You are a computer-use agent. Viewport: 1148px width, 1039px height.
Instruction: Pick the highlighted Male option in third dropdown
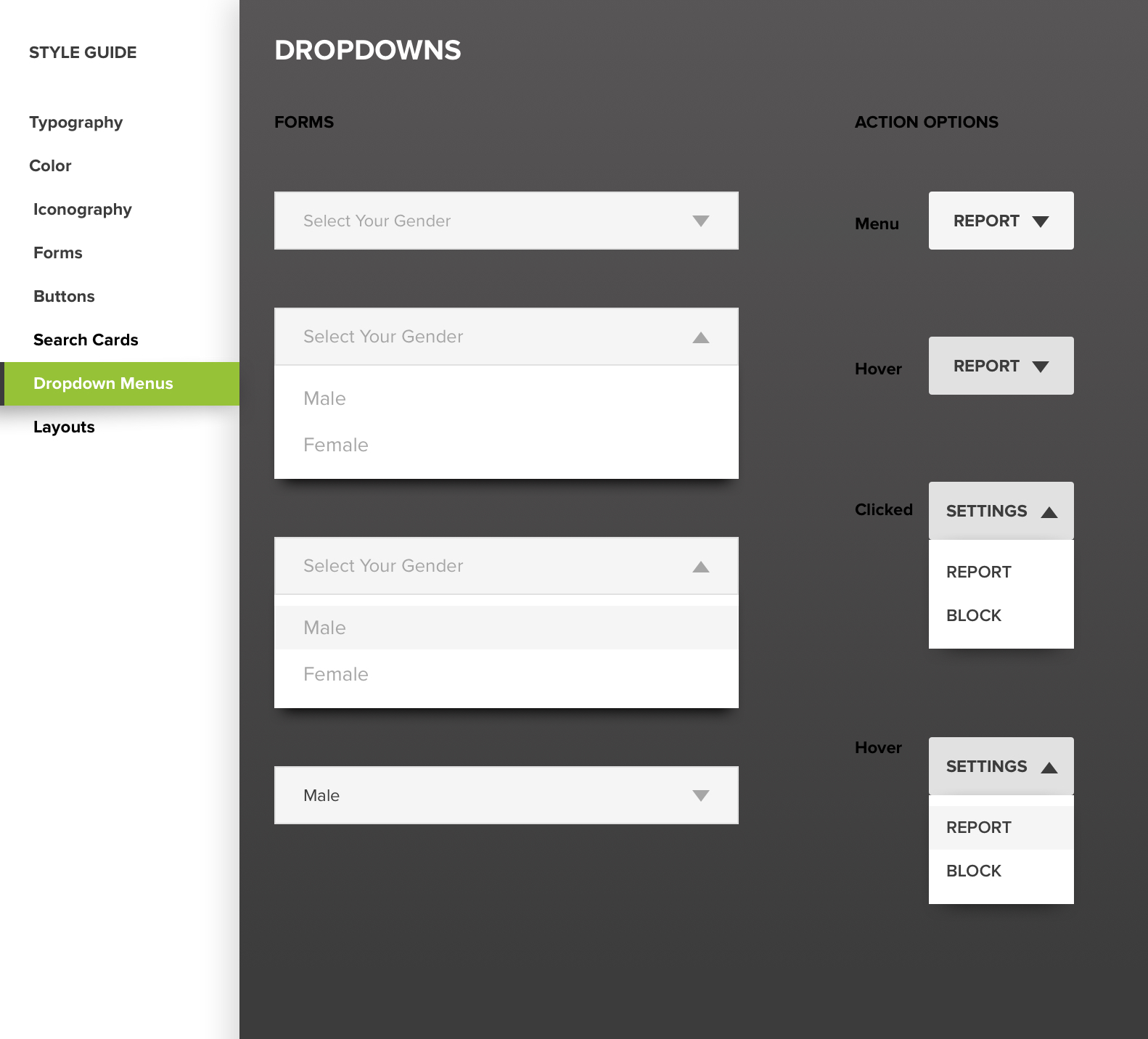(x=507, y=628)
